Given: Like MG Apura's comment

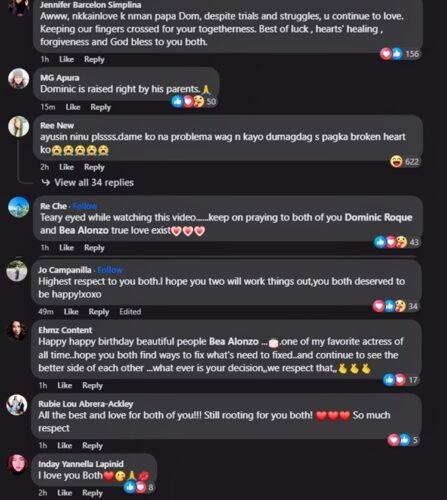Looking at the screenshot, I should (x=73, y=107).
